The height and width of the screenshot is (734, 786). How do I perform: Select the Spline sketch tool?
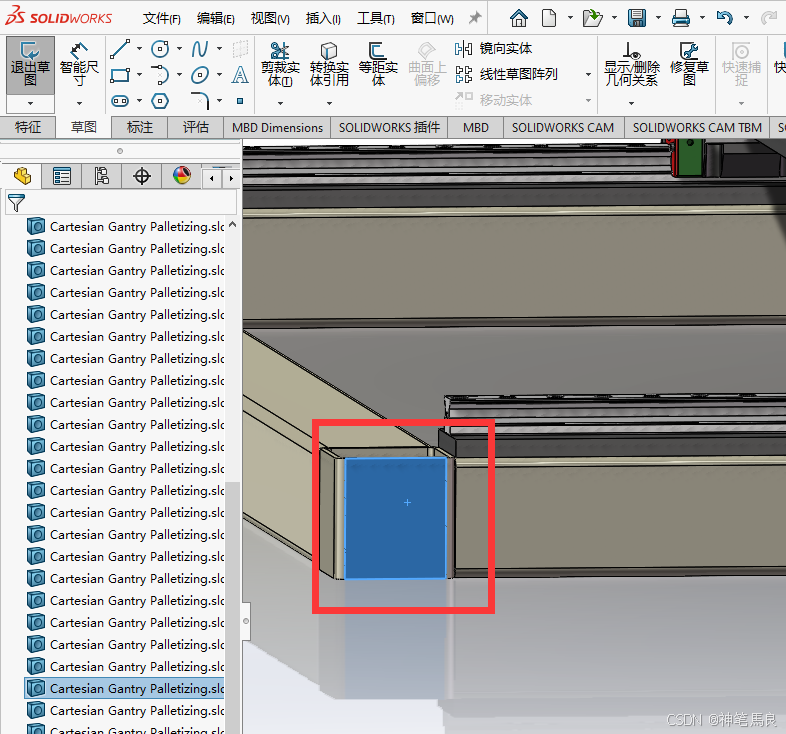(x=200, y=49)
